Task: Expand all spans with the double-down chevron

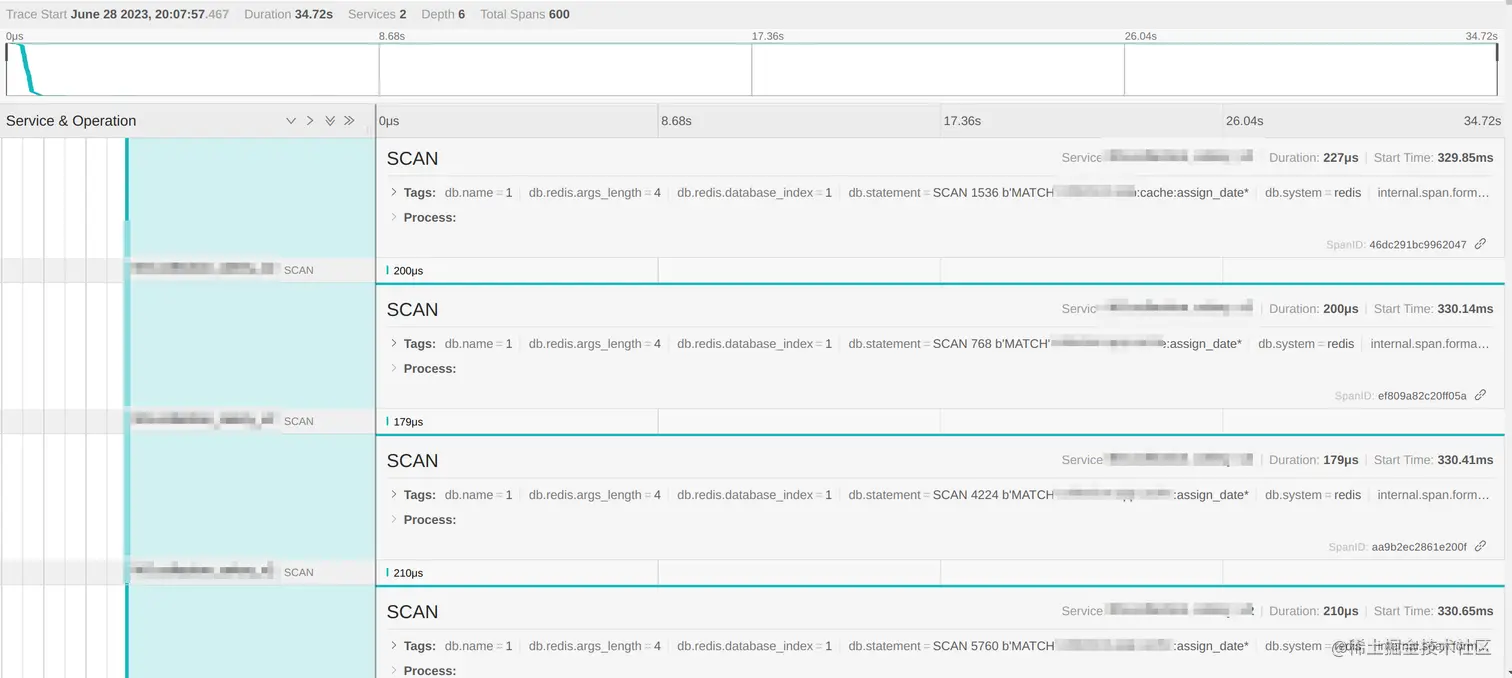Action: (330, 121)
